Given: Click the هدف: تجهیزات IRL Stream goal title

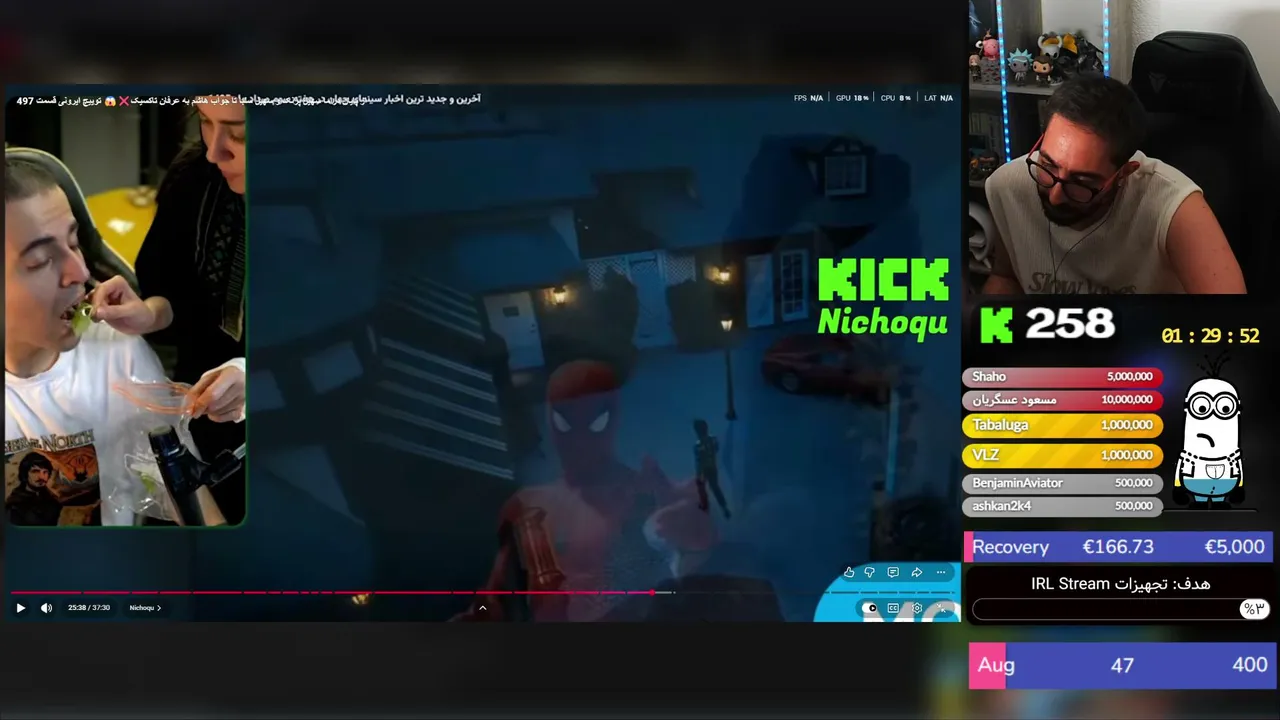Looking at the screenshot, I should coord(1120,584).
